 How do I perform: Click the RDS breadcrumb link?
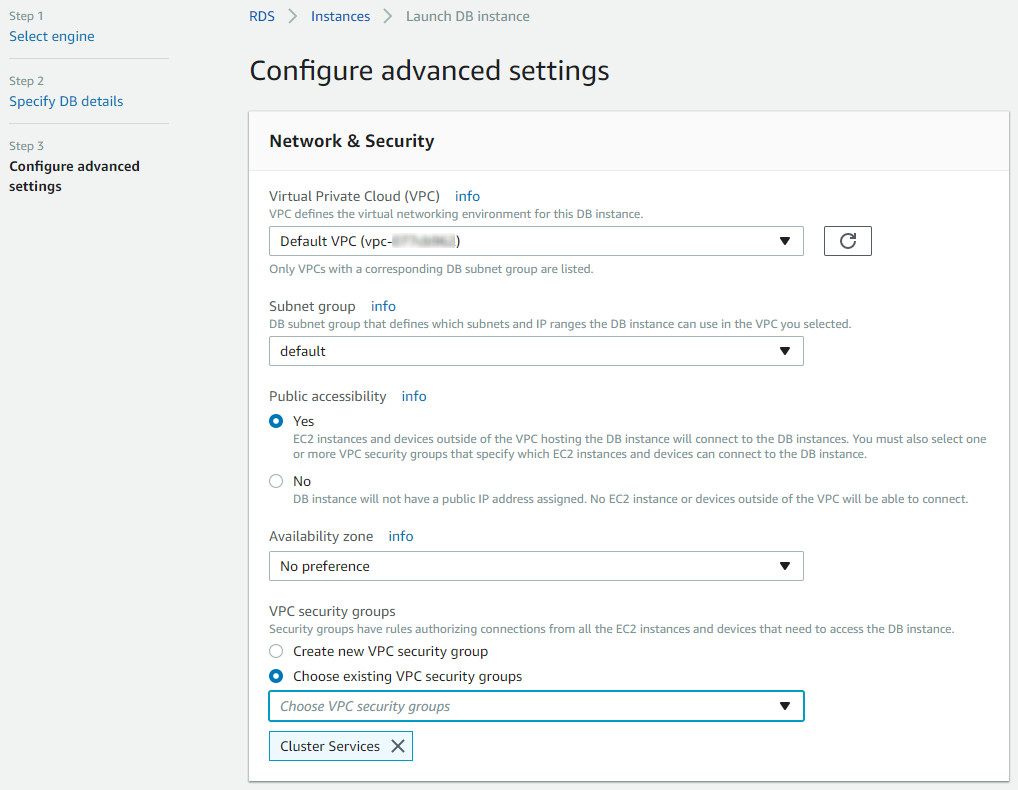pyautogui.click(x=262, y=16)
